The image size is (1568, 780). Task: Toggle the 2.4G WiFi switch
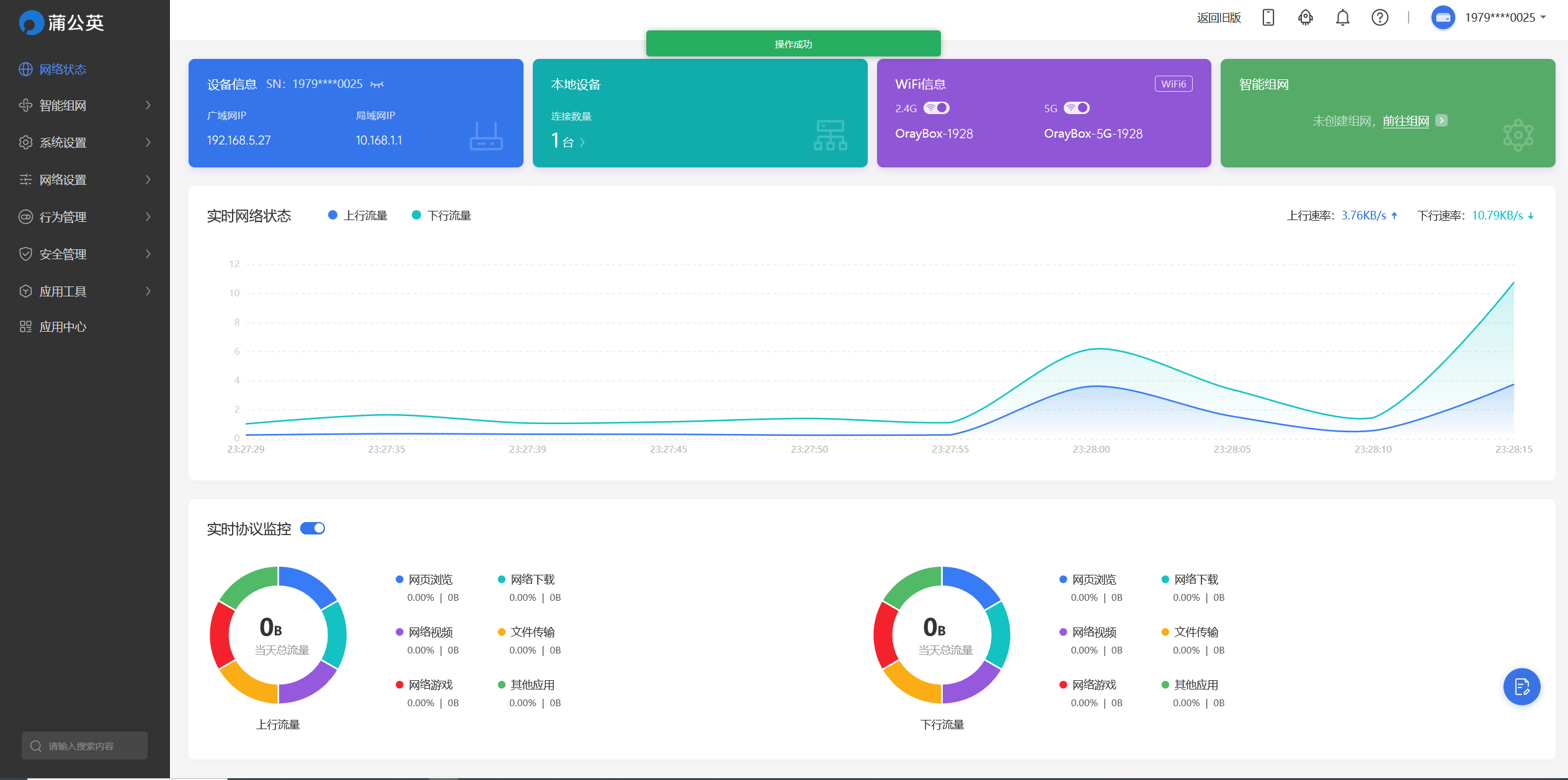click(x=937, y=108)
